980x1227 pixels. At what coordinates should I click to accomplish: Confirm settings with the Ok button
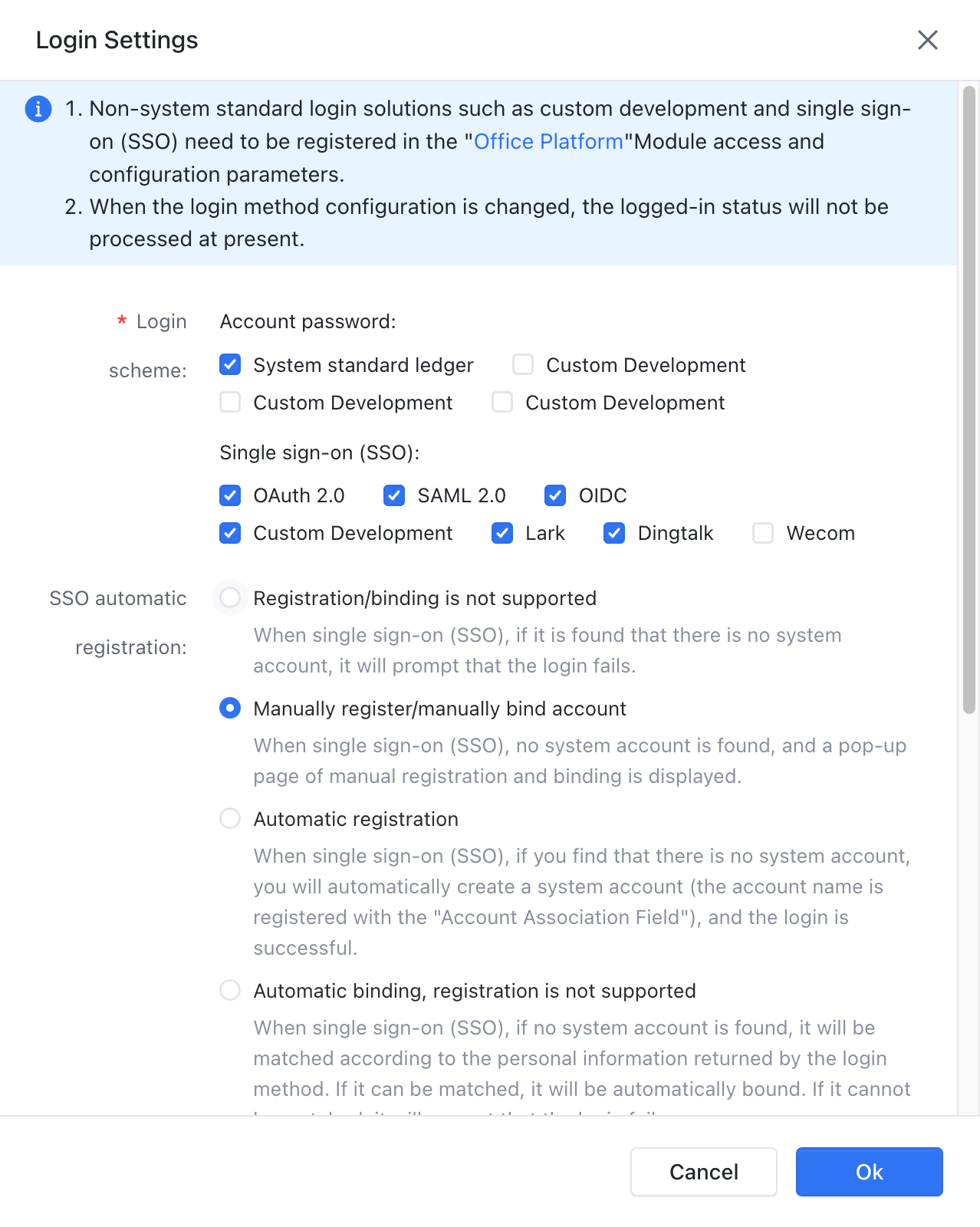pyautogui.click(x=870, y=1172)
